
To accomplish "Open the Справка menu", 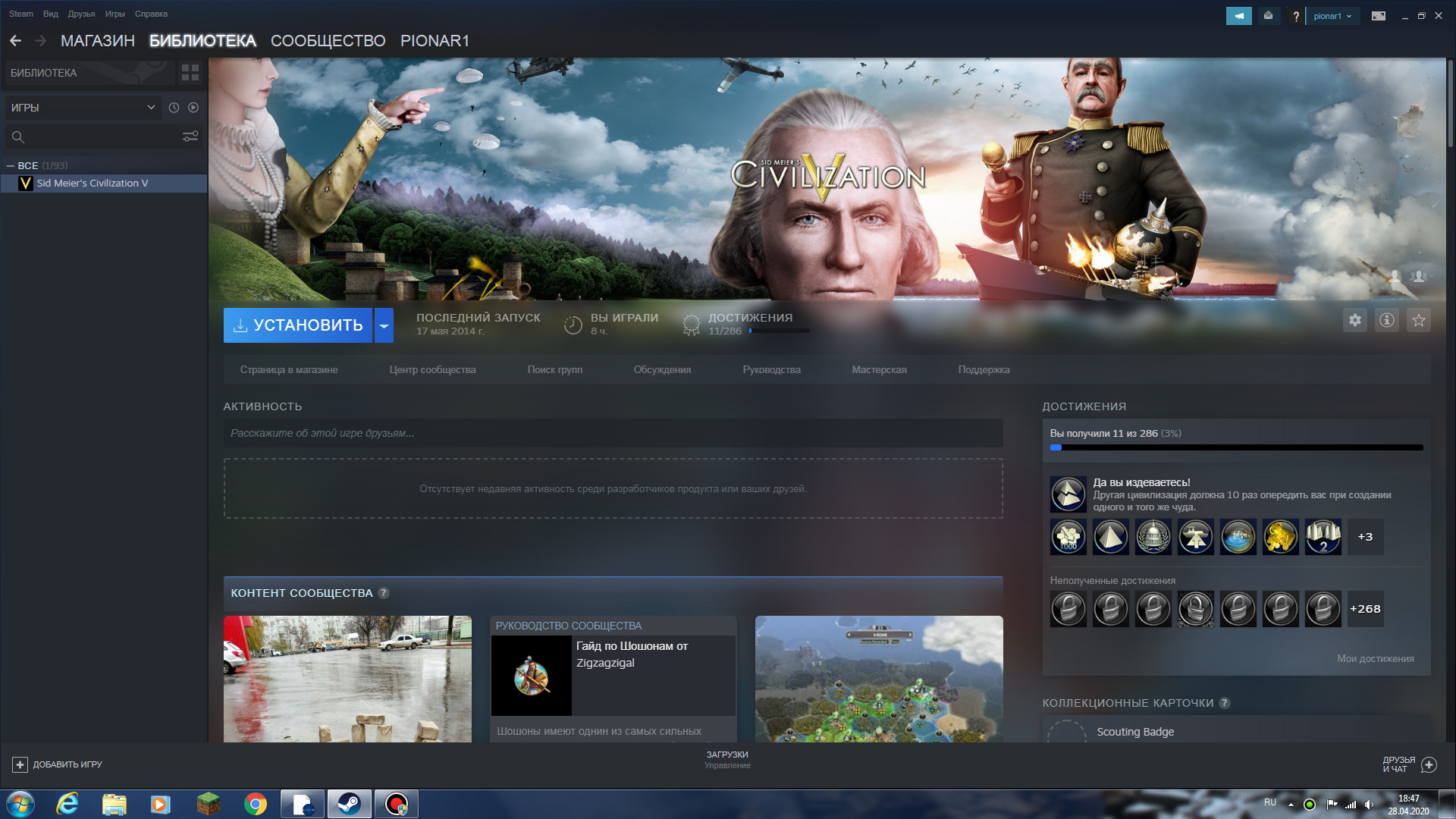I will [x=151, y=14].
